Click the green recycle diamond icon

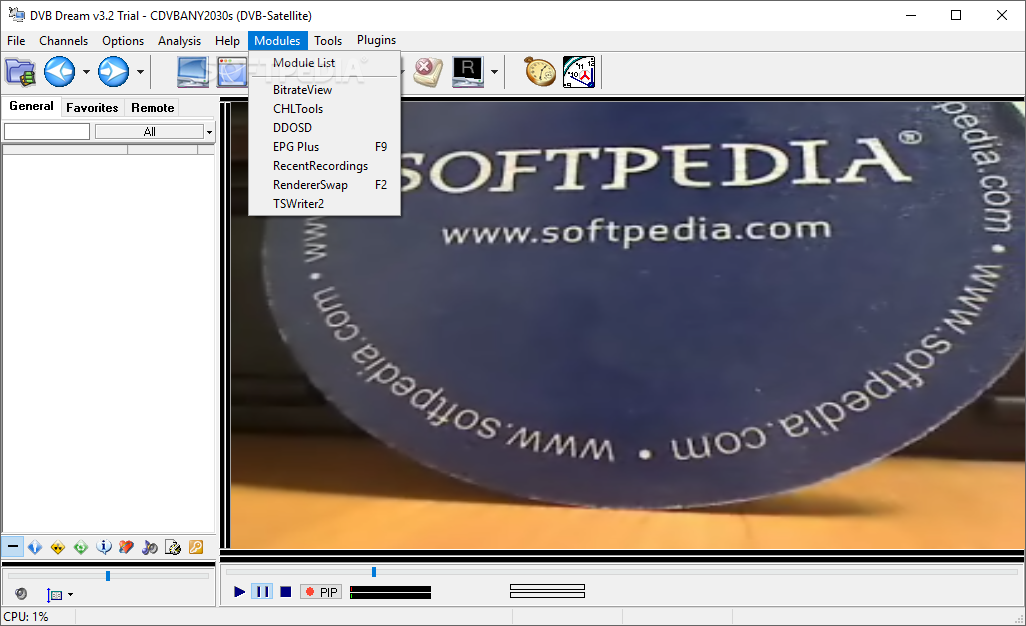coord(81,547)
